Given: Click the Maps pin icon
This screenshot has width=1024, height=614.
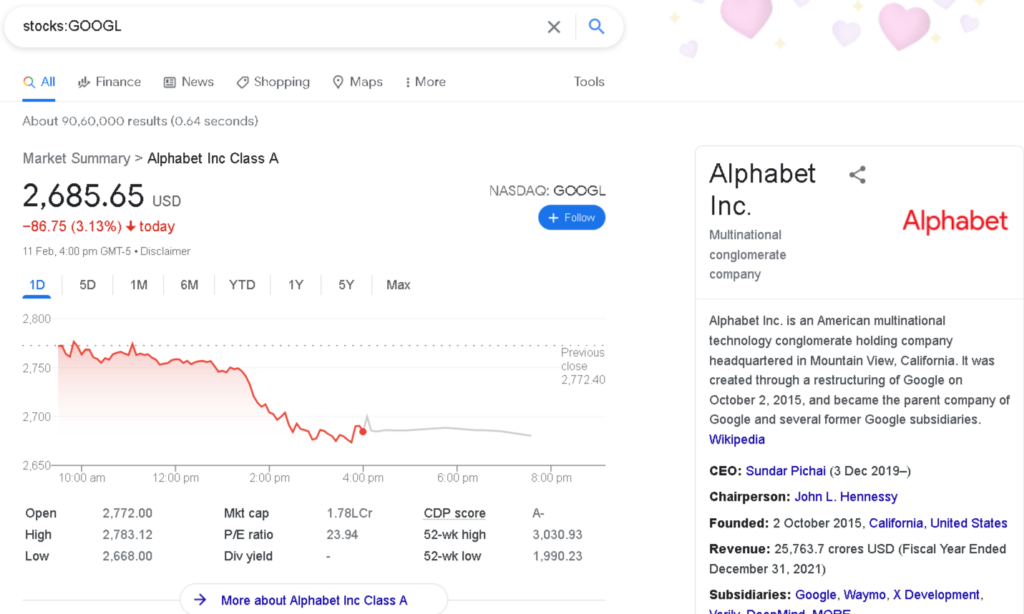Looking at the screenshot, I should pos(339,82).
